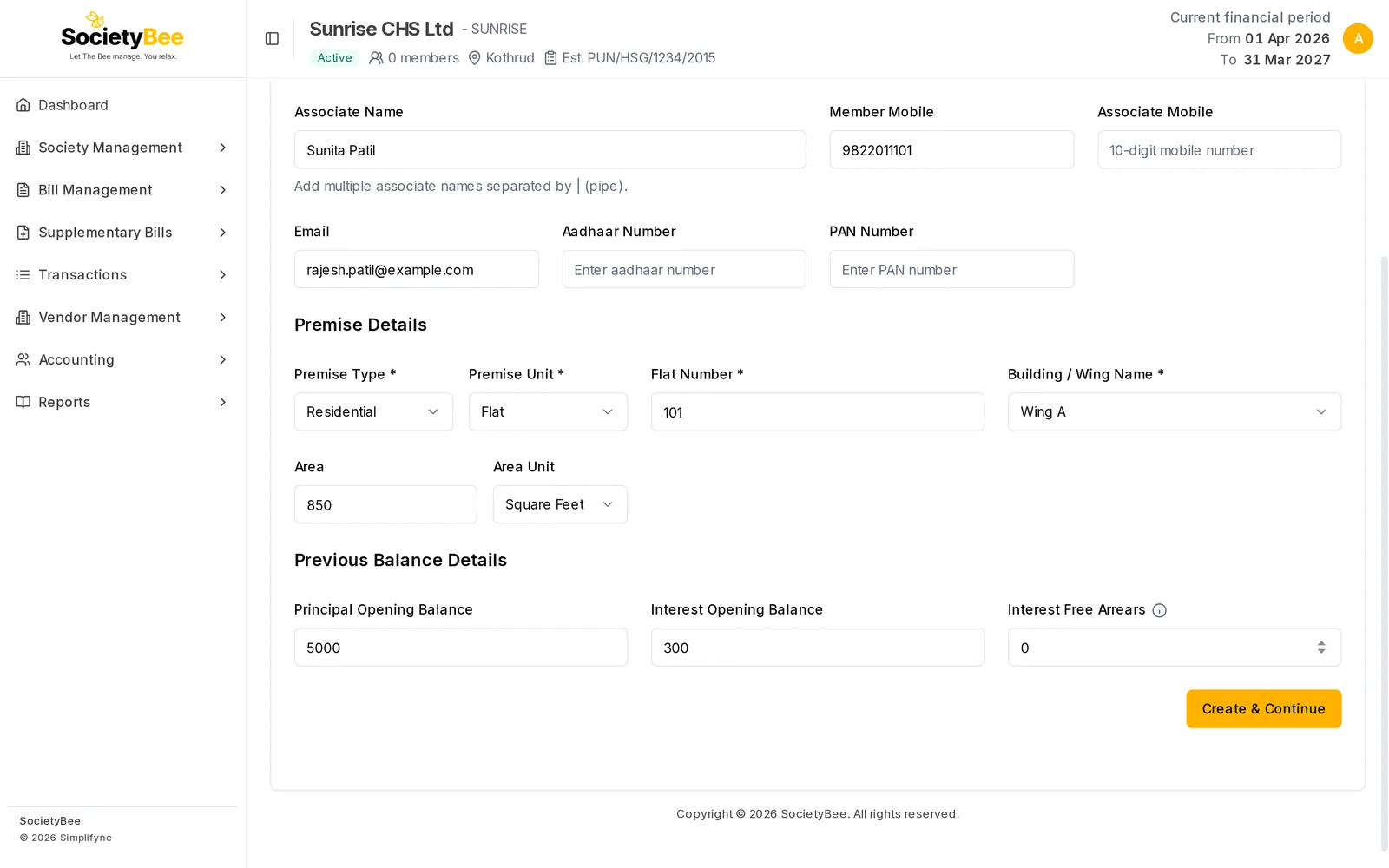Click the Active status badge

(334, 58)
